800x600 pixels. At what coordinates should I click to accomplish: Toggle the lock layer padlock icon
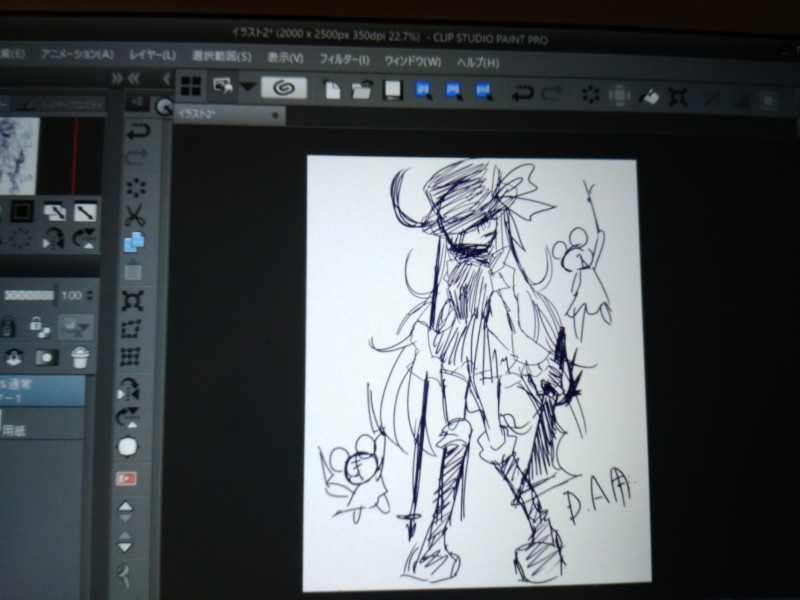(7, 327)
